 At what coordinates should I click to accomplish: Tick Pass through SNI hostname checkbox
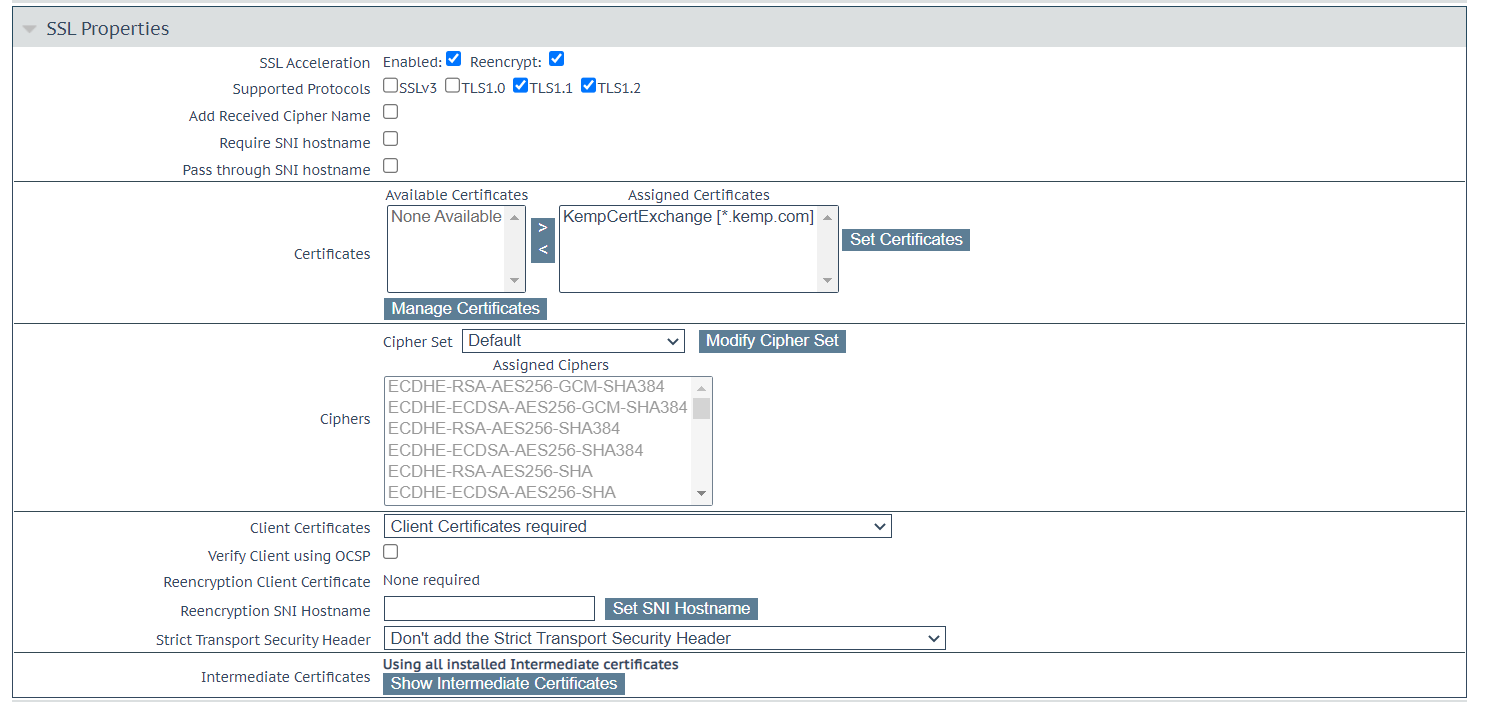pos(391,166)
